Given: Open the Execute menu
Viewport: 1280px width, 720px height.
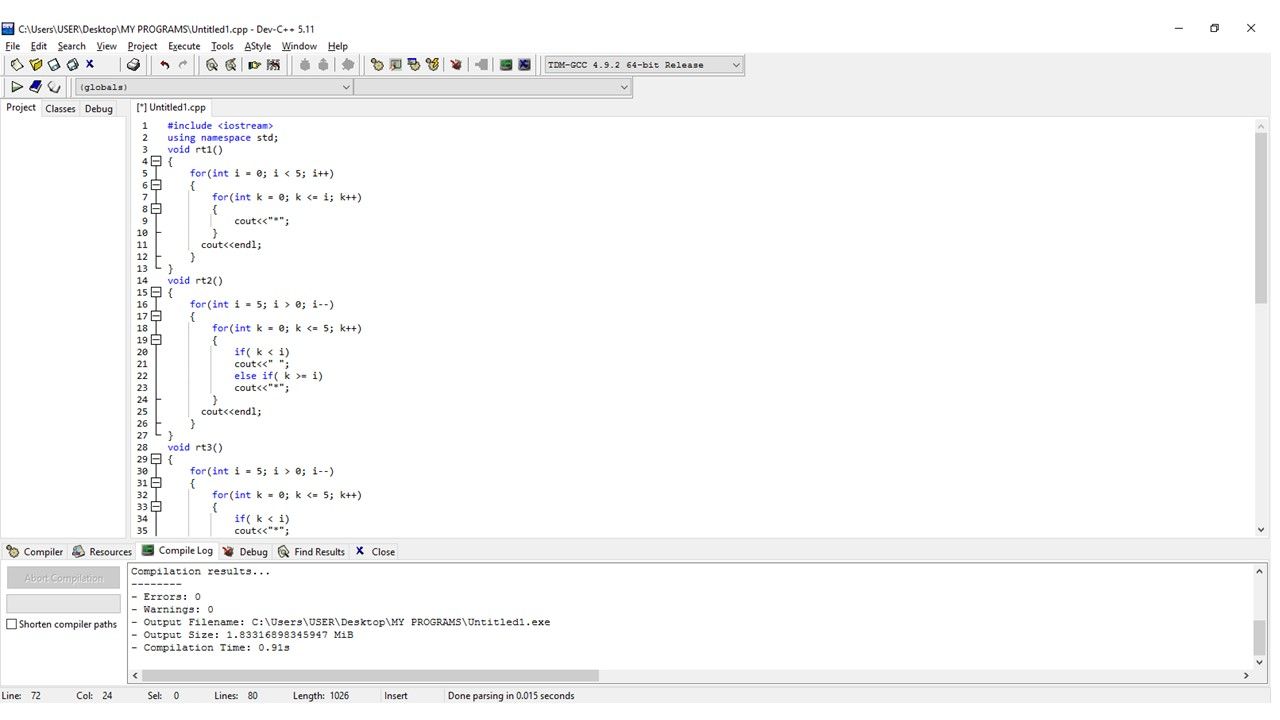Looking at the screenshot, I should tap(183, 46).
